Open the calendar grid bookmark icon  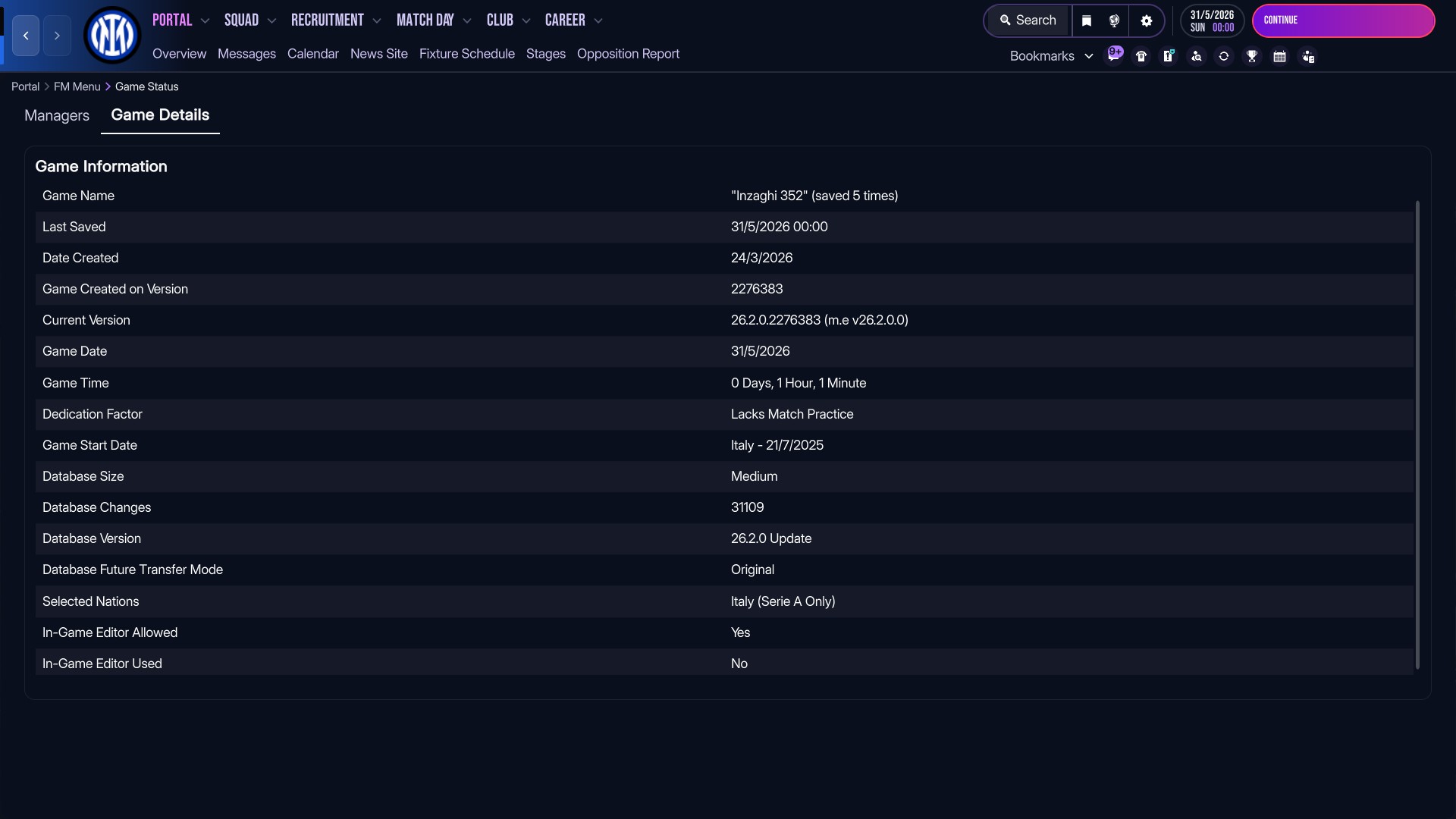pos(1279,56)
